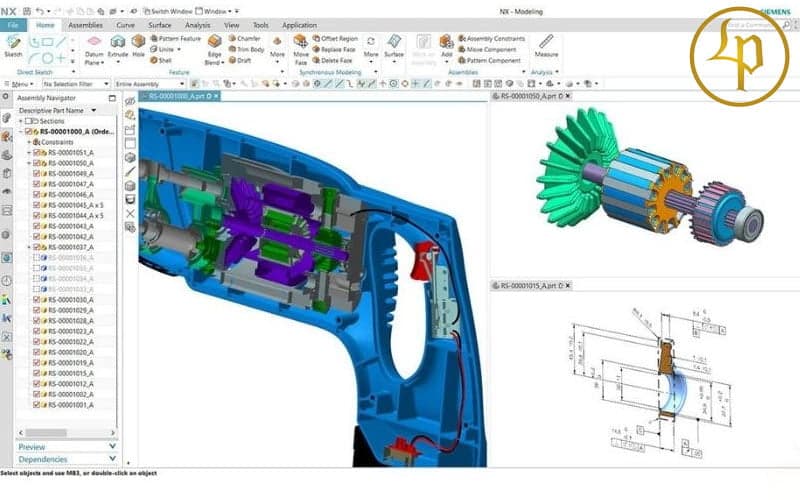
Task: Toggle checkbox for RS-00001001_A
Action: click(x=37, y=405)
